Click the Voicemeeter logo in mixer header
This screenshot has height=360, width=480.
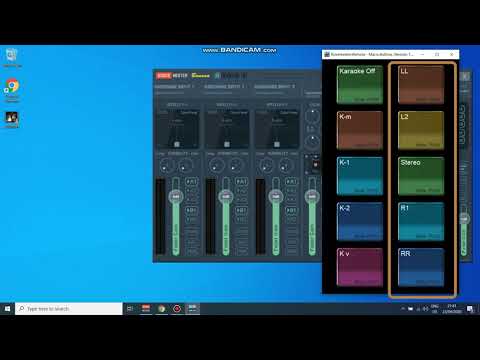coord(172,76)
